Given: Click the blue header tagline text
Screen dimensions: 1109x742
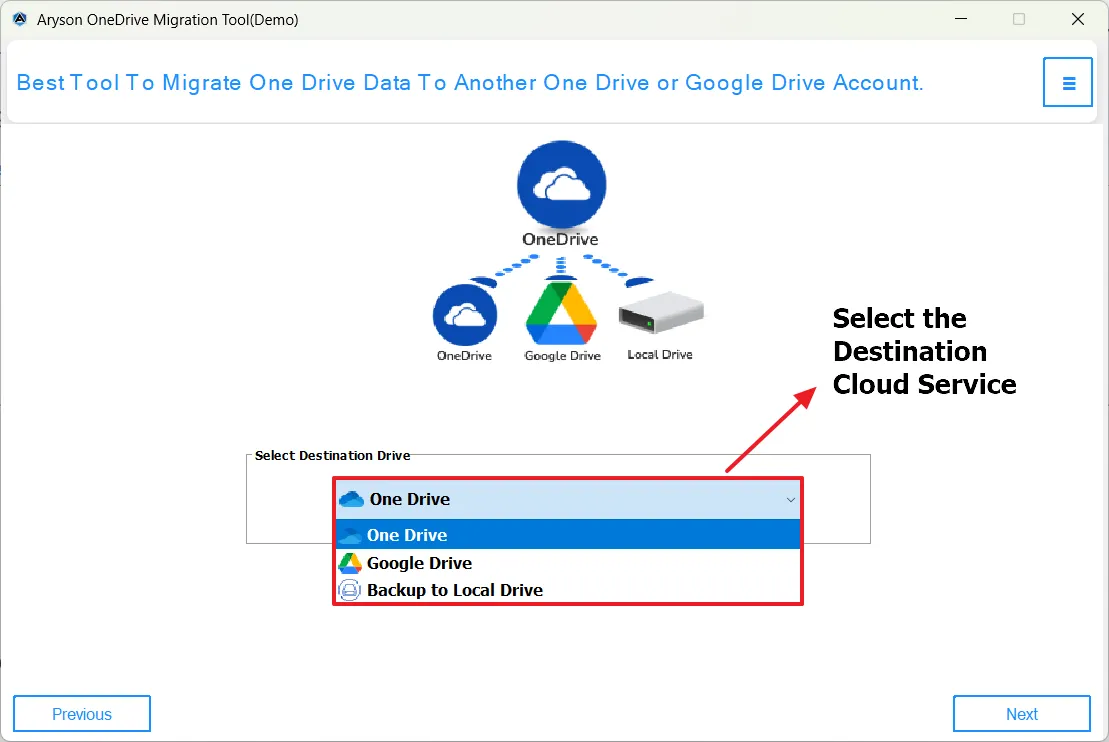Looking at the screenshot, I should pyautogui.click(x=470, y=83).
